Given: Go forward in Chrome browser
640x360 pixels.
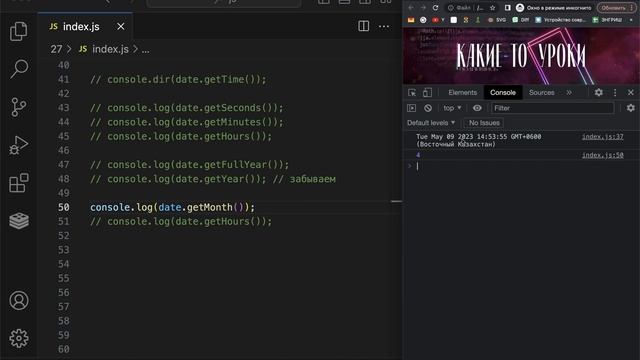Looking at the screenshot, I should (423, 8).
